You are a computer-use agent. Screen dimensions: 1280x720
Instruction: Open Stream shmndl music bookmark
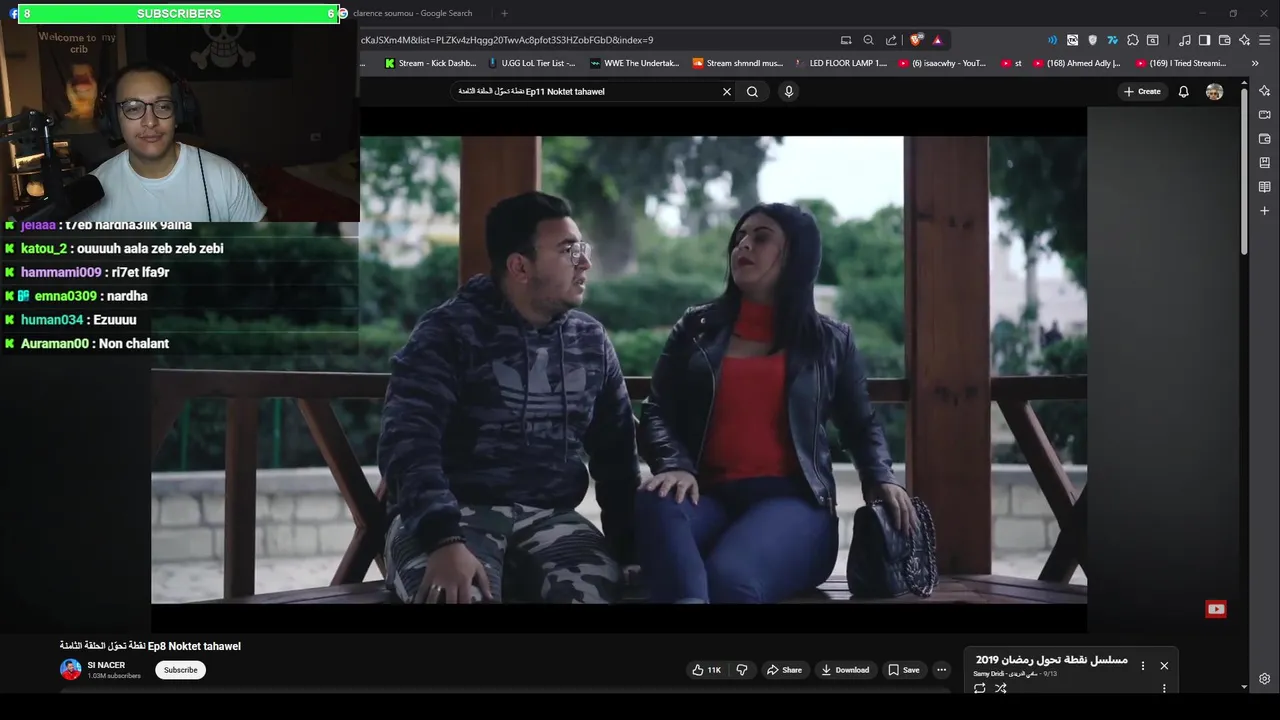738,63
